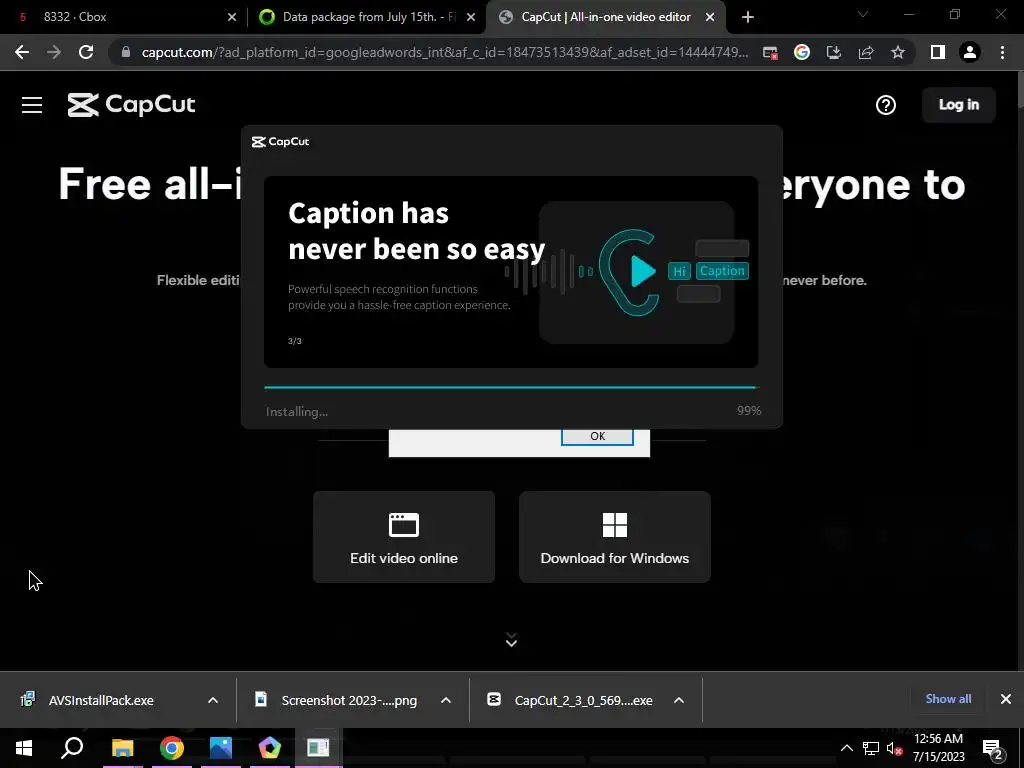Close the 8332 · Cbox tab
This screenshot has width=1024, height=768.
(x=231, y=17)
